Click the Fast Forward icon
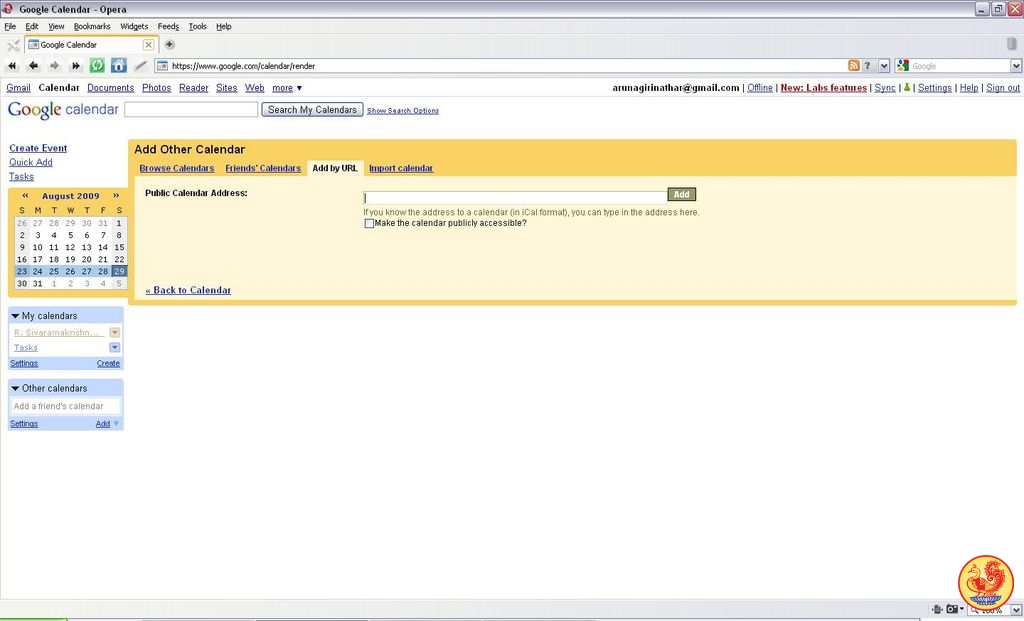Screen dimensions: 1024x621 (x=76, y=65)
